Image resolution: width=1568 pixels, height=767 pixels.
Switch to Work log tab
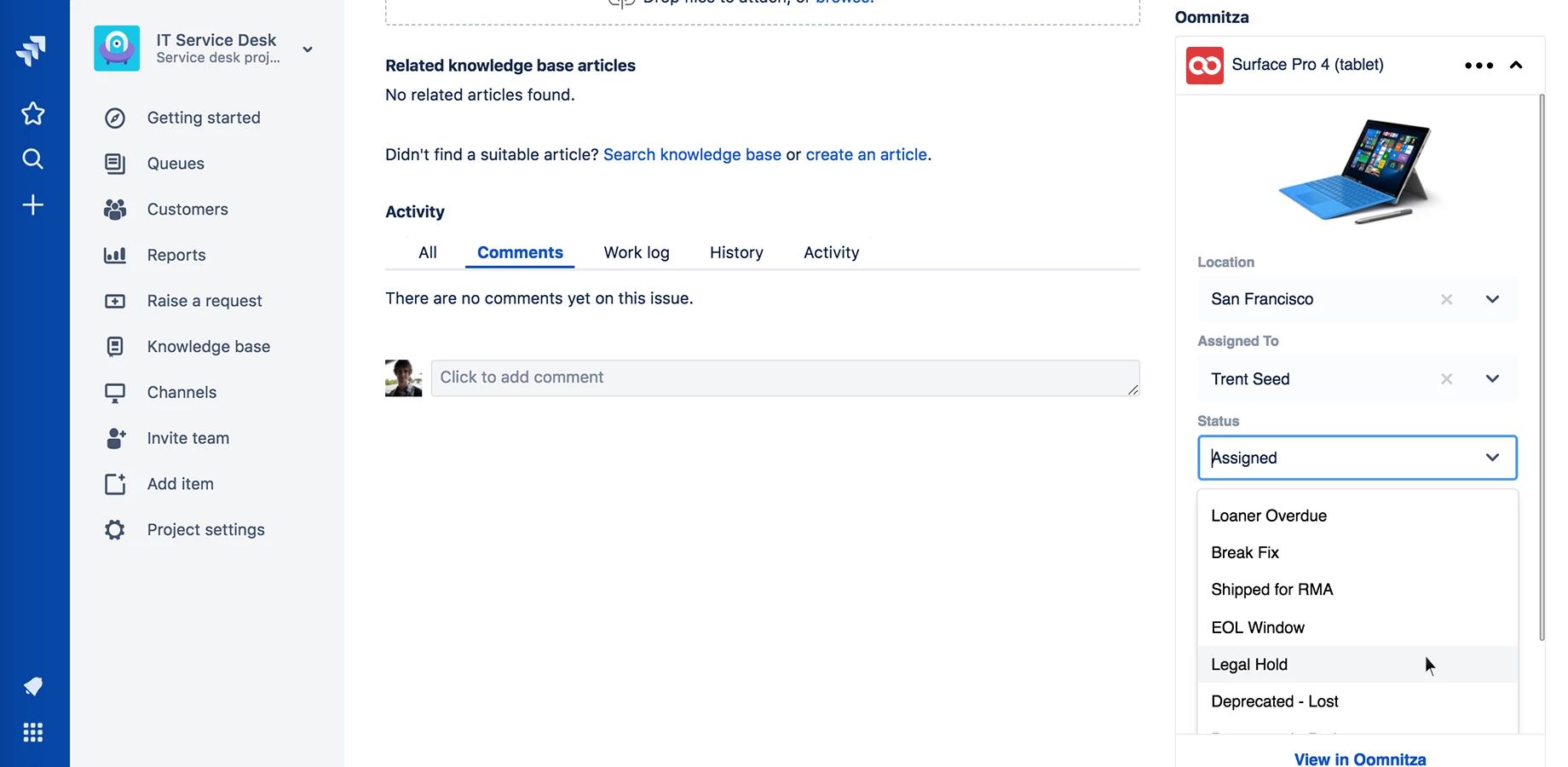pos(637,252)
